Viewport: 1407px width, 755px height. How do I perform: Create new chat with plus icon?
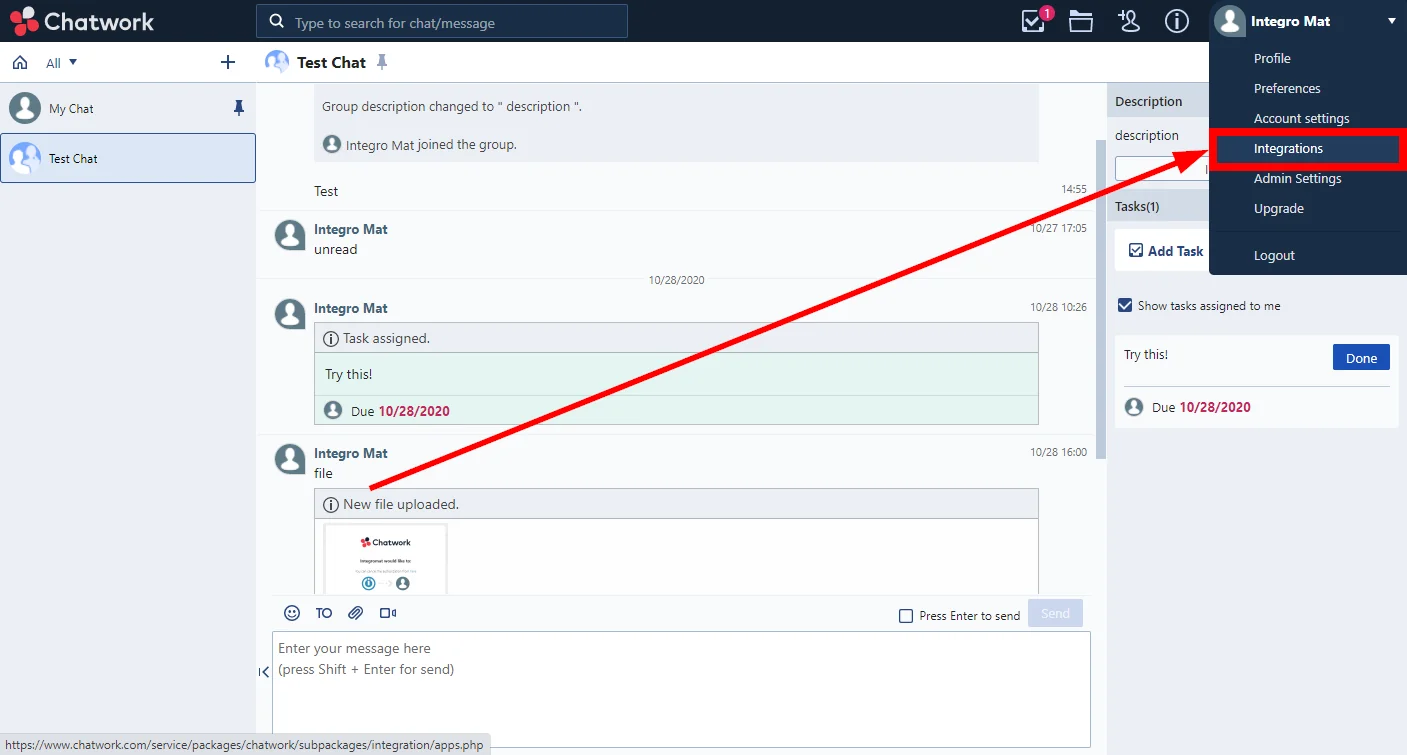pos(228,63)
